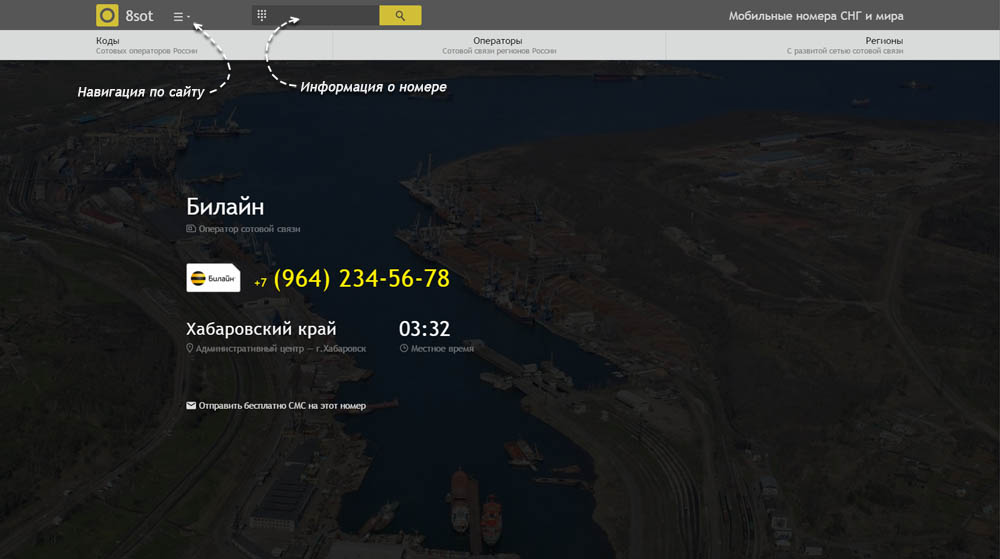The height and width of the screenshot is (559, 1000).
Task: Click the +7 country code prefix
Action: click(260, 282)
